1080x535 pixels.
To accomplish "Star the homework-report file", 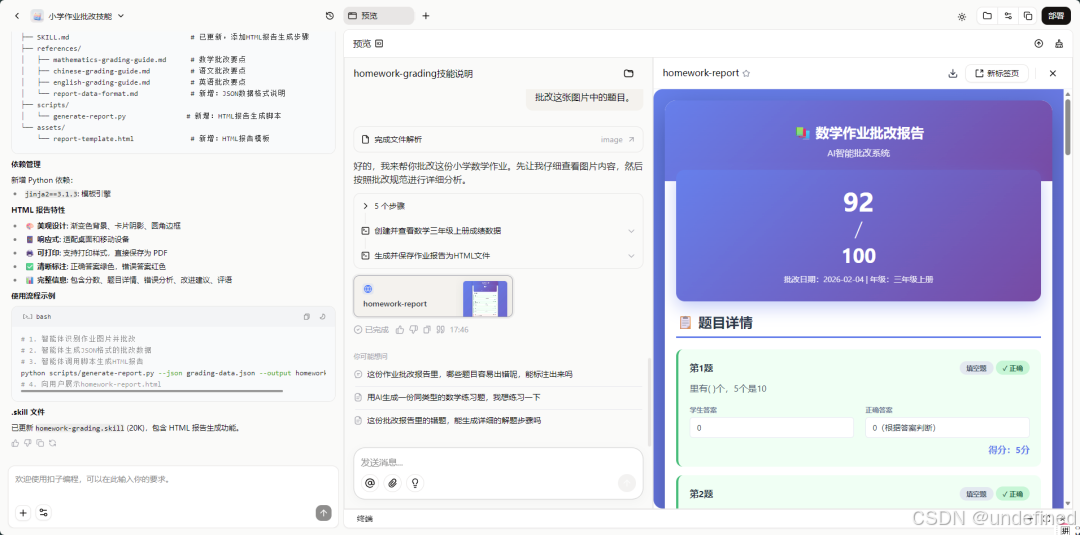I will coord(746,73).
